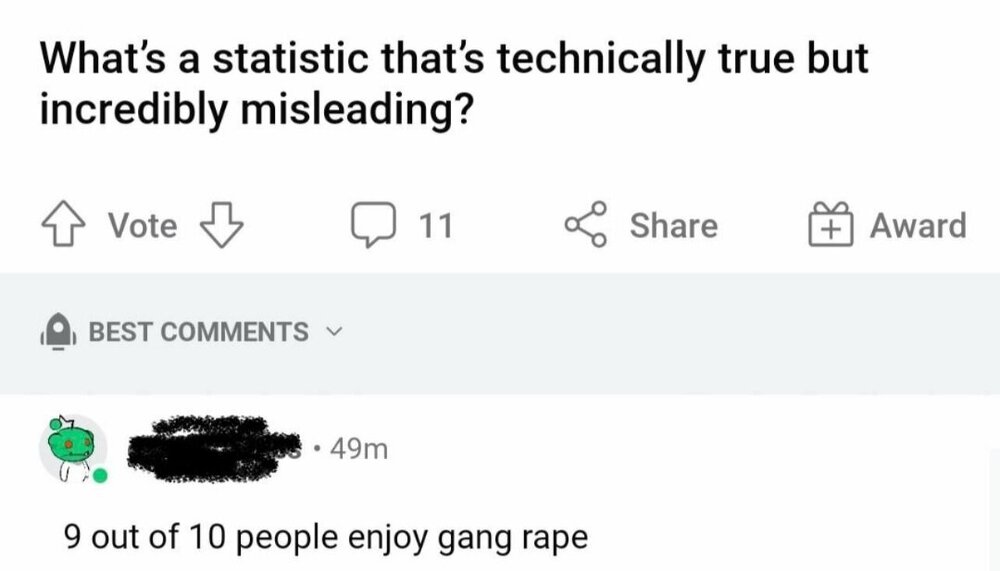Tap the Vote count label
1000x571 pixels.
pyautogui.click(x=142, y=226)
